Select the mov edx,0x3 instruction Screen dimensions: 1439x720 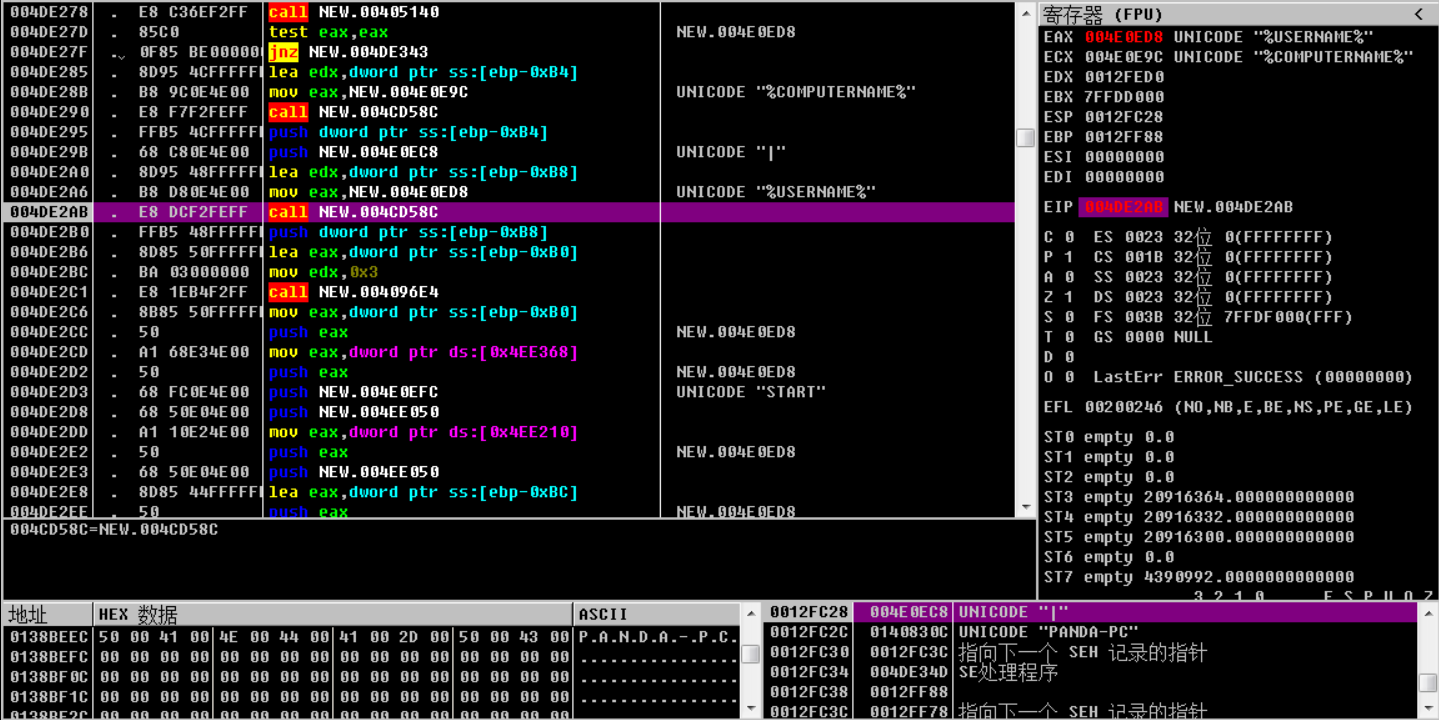(x=508, y=272)
